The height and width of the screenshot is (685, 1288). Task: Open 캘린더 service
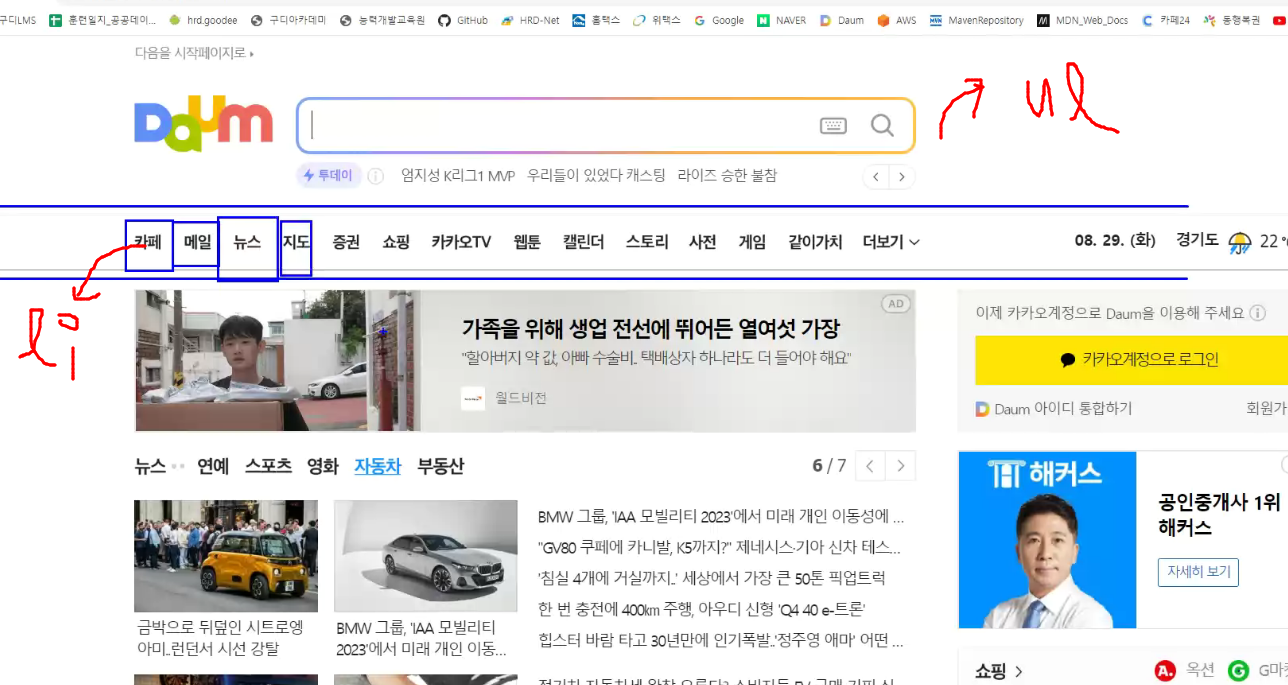tap(584, 242)
